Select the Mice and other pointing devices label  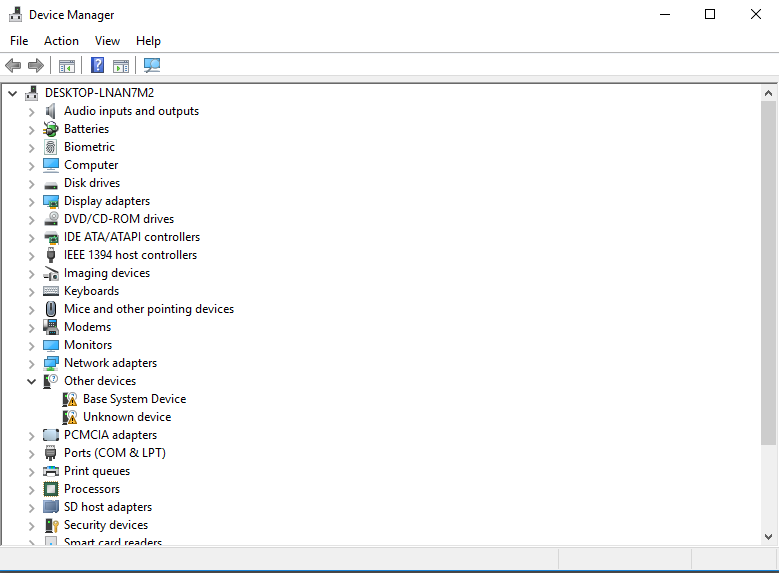[149, 309]
